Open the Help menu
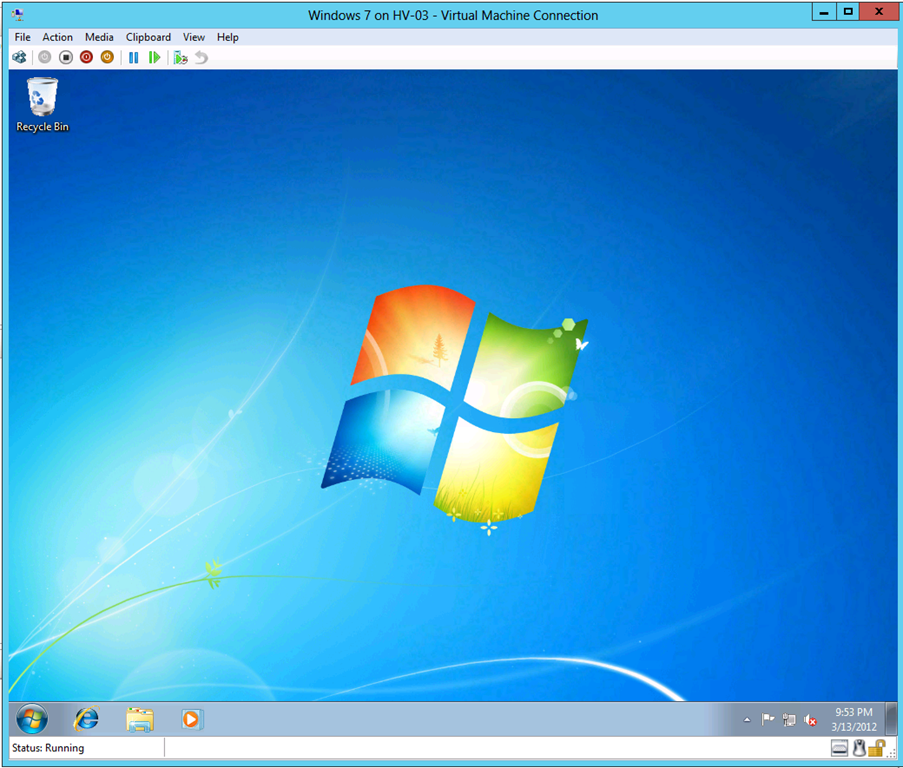Screen dimensions: 903x768 coord(227,37)
